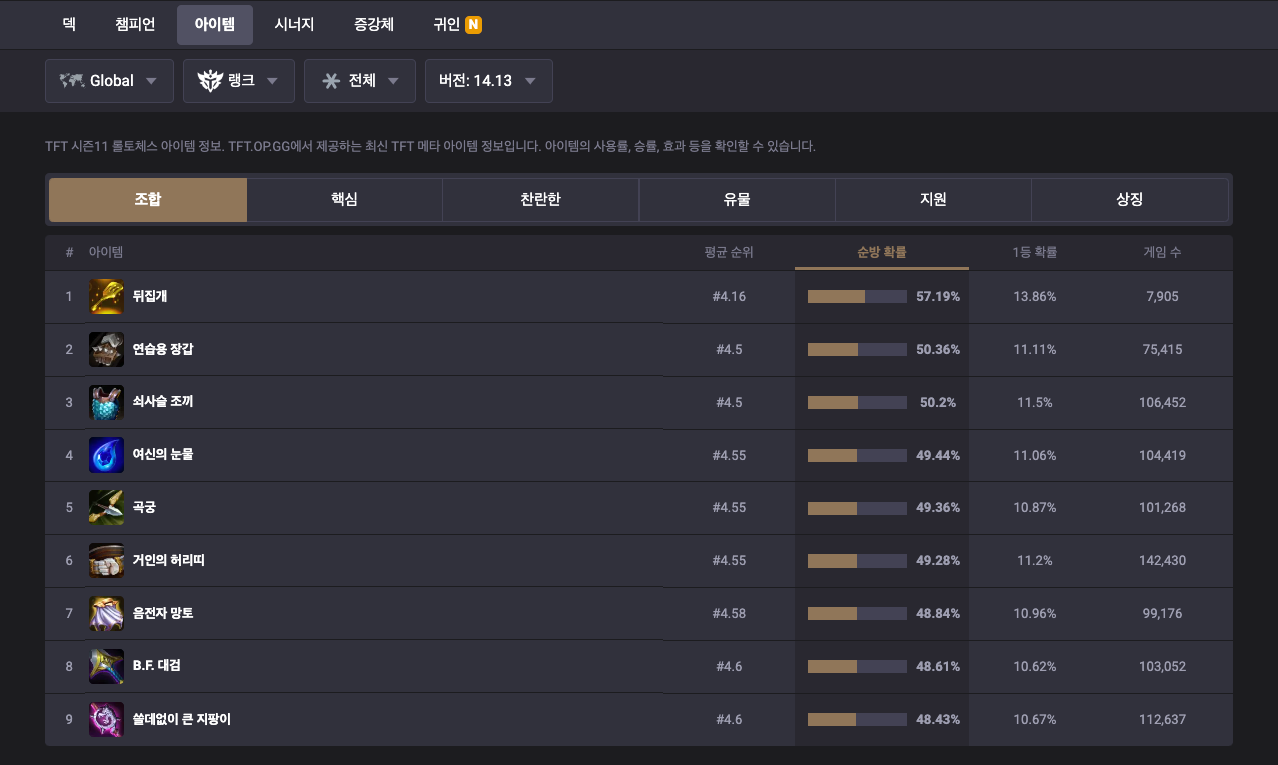Click the 연습용 장갑 glove icon
Image resolution: width=1278 pixels, height=765 pixels.
(106, 350)
